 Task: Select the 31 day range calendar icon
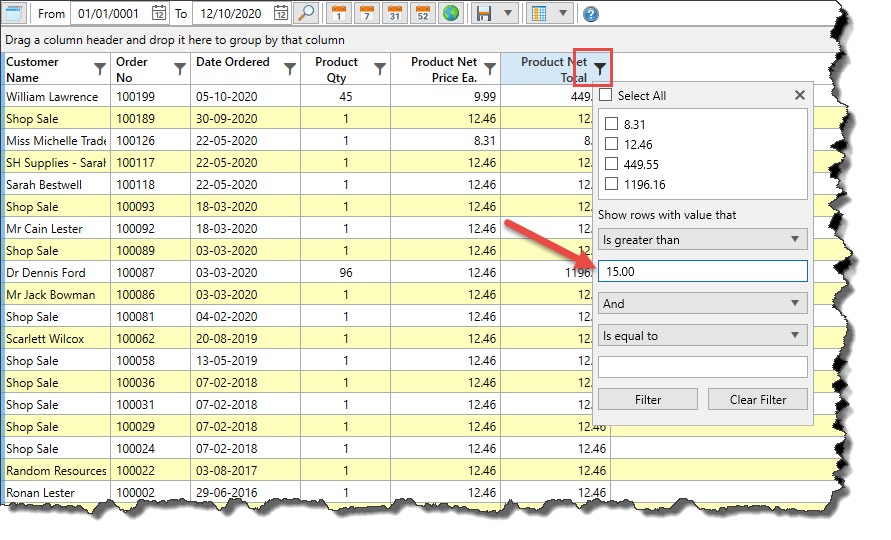pyautogui.click(x=395, y=14)
